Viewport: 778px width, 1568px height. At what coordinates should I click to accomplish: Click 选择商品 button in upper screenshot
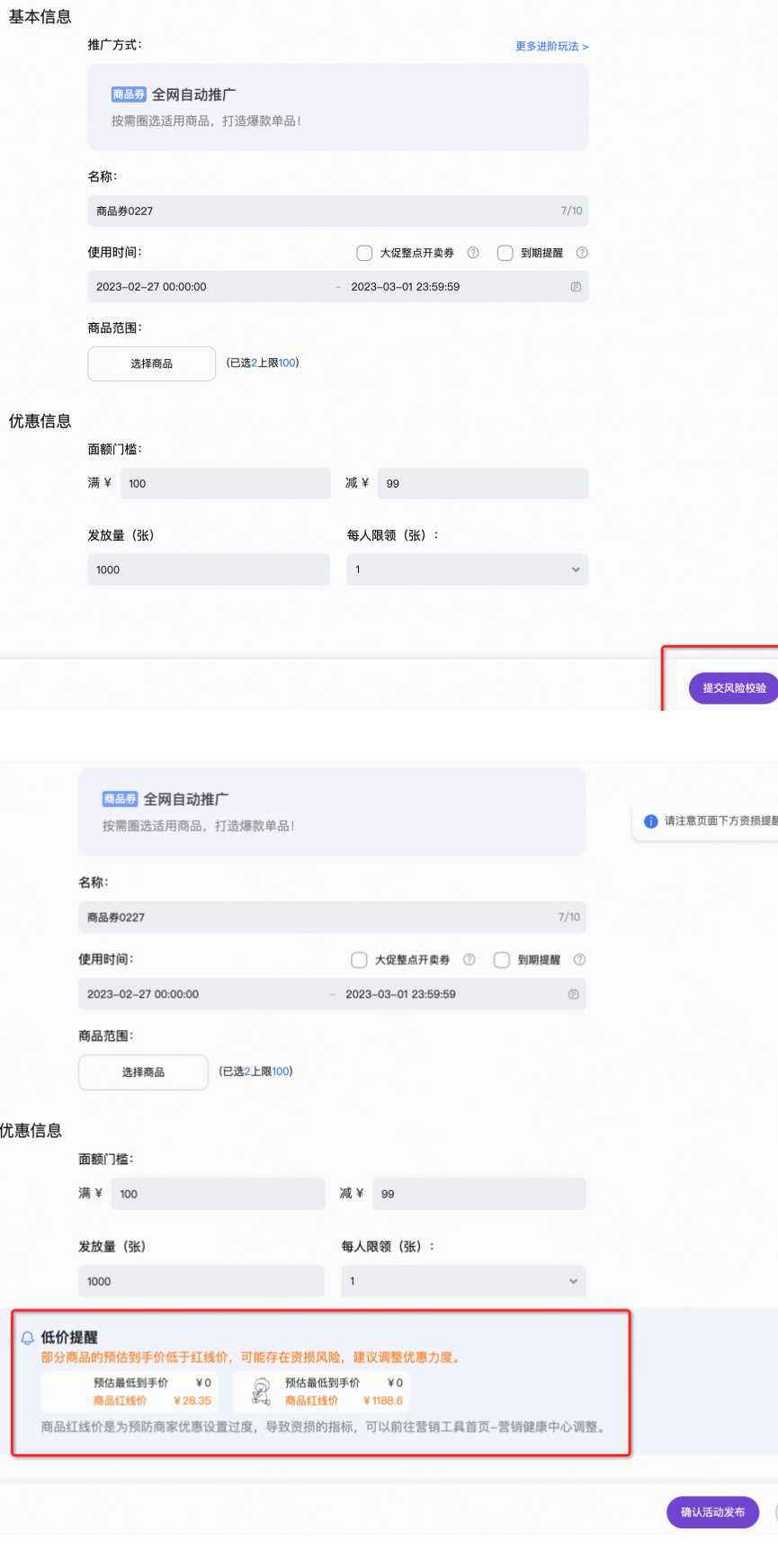click(x=152, y=363)
